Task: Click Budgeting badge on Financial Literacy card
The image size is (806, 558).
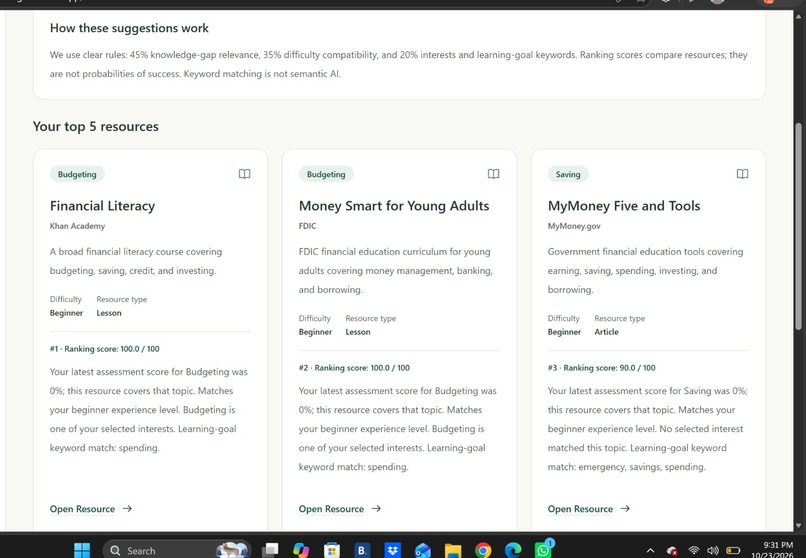Action: (77, 174)
